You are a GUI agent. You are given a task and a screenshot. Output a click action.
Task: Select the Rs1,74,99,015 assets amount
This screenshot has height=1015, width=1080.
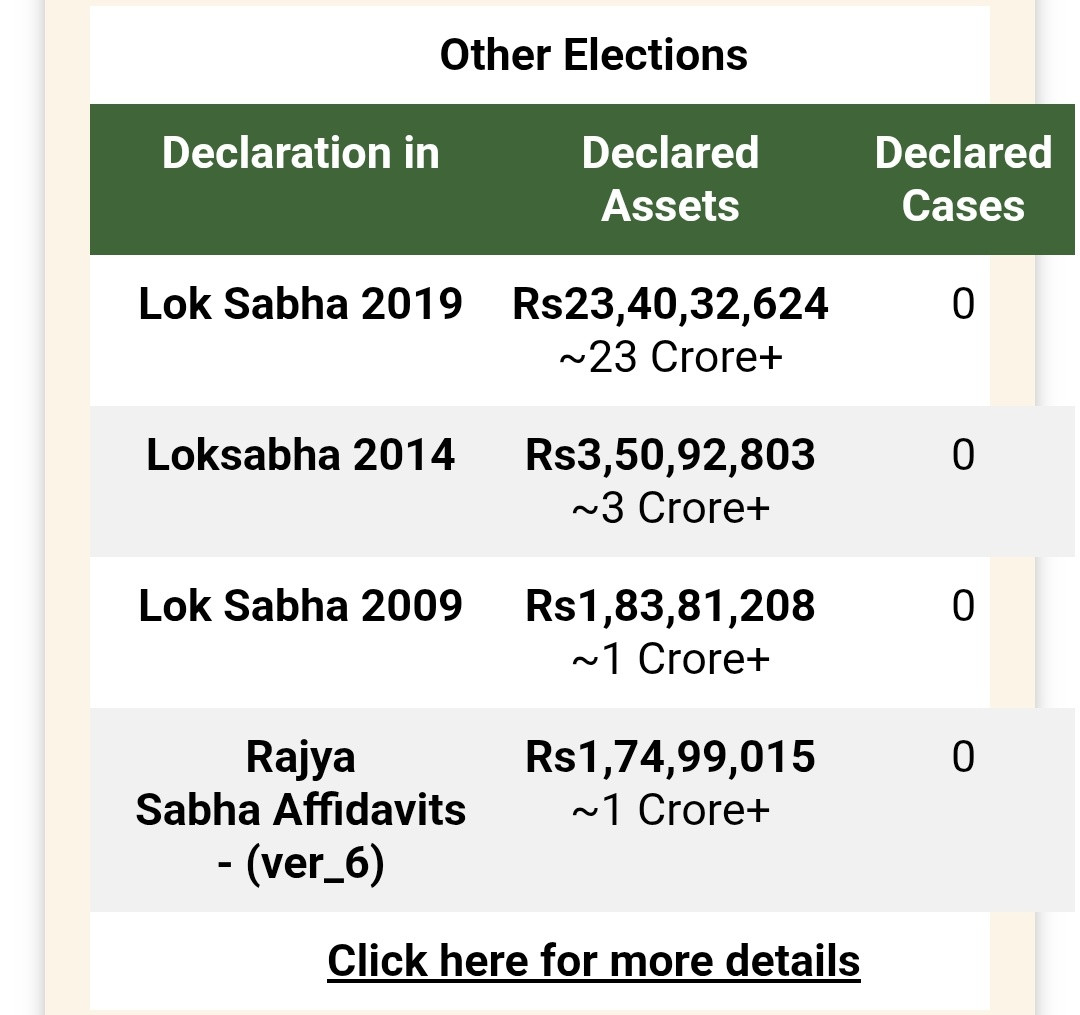tap(670, 757)
